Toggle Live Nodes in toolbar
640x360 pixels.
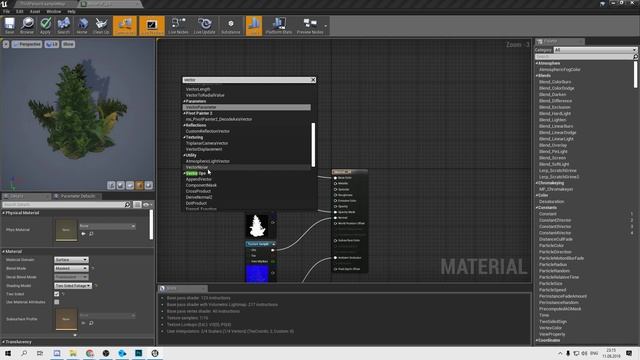coord(178,25)
